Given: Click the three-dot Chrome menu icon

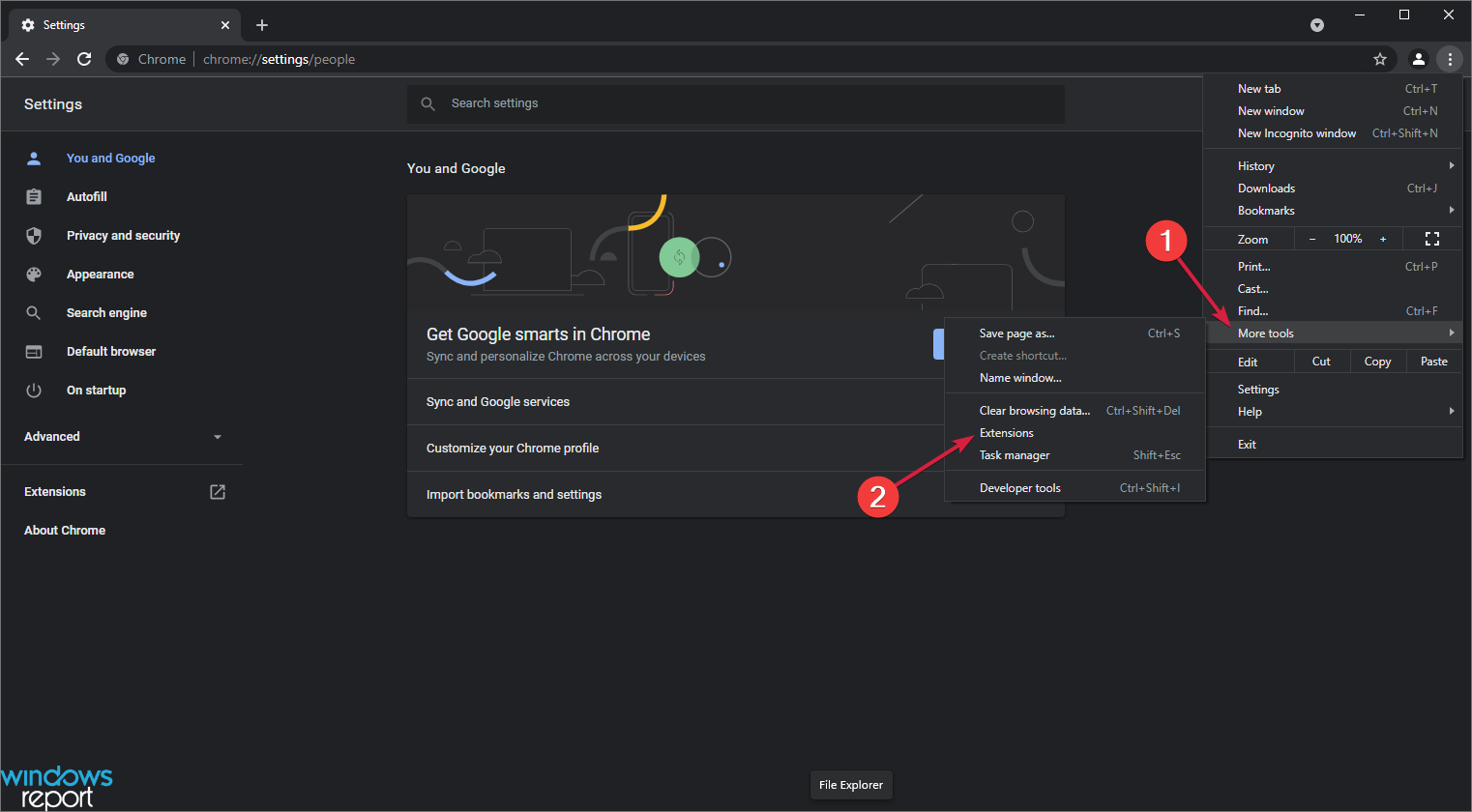Looking at the screenshot, I should pos(1450,59).
